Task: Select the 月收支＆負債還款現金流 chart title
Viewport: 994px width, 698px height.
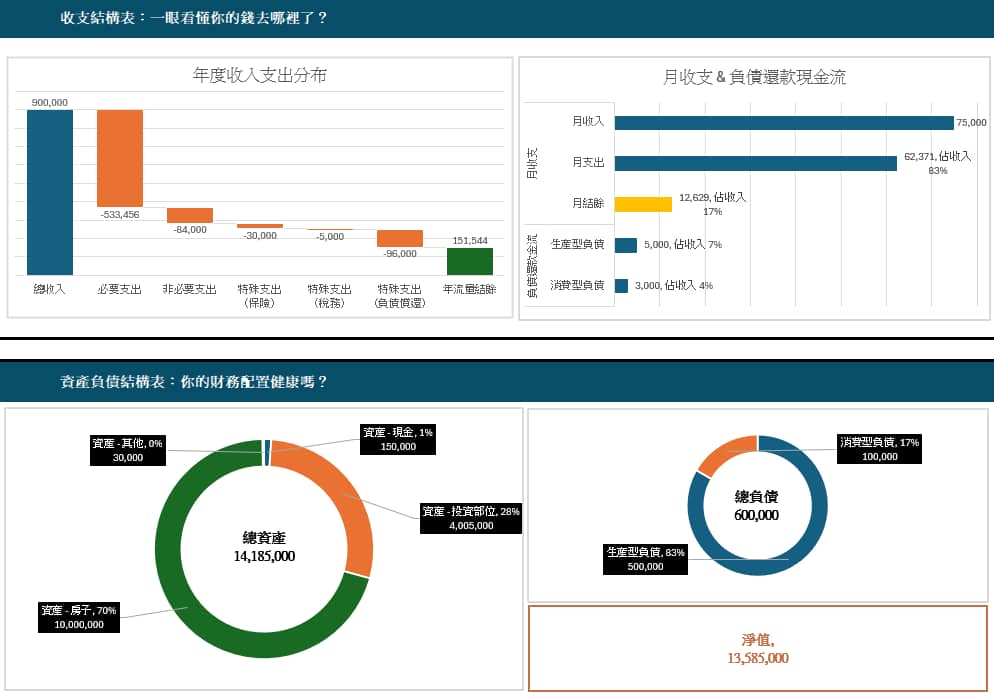Action: 754,77
